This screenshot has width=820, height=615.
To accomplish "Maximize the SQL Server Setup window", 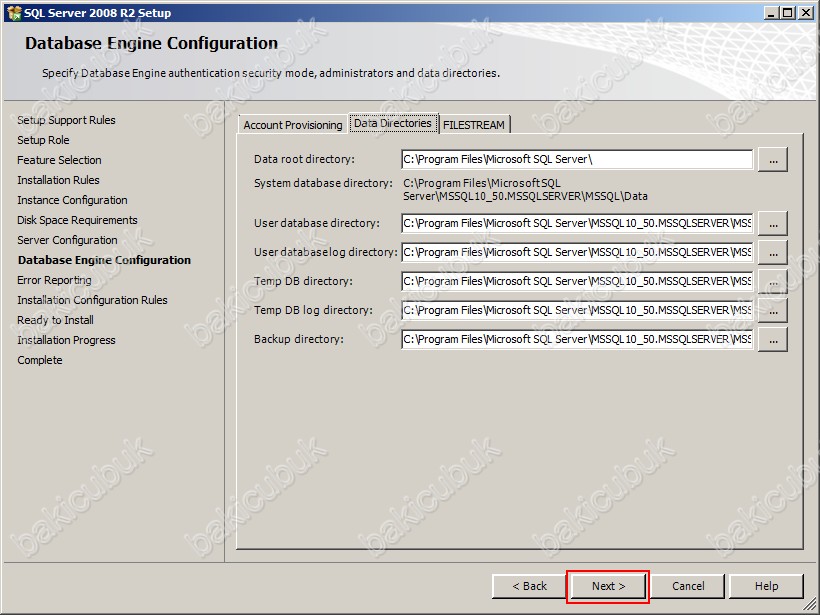I will tap(787, 13).
